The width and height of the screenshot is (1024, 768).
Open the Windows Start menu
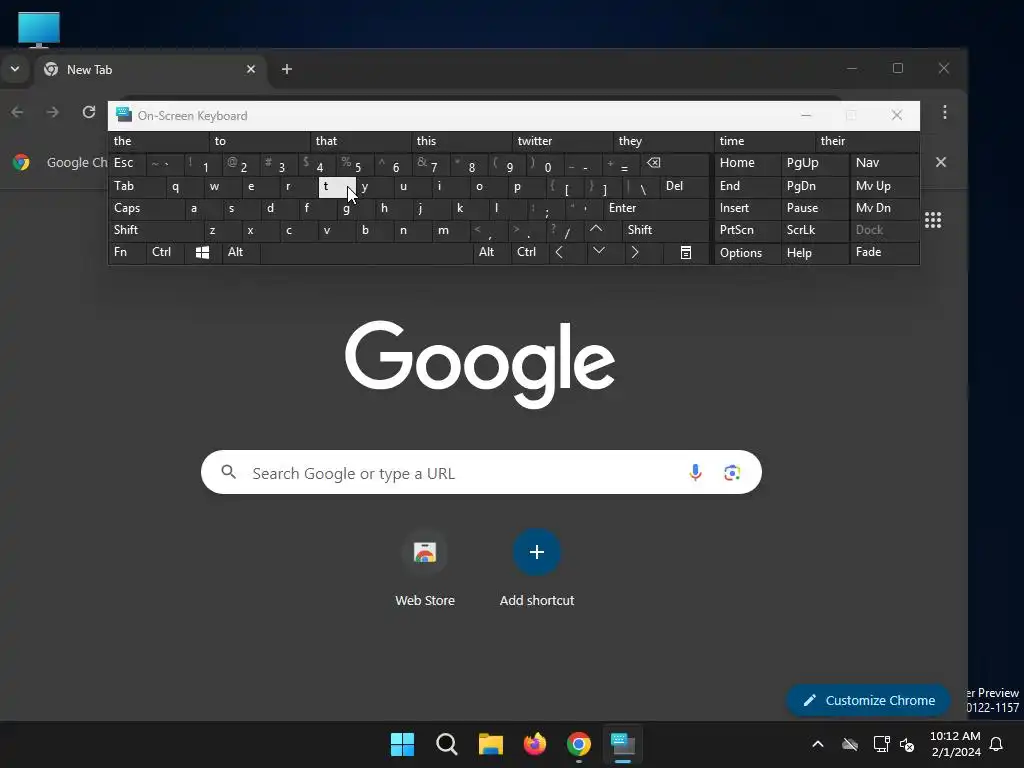tap(402, 744)
